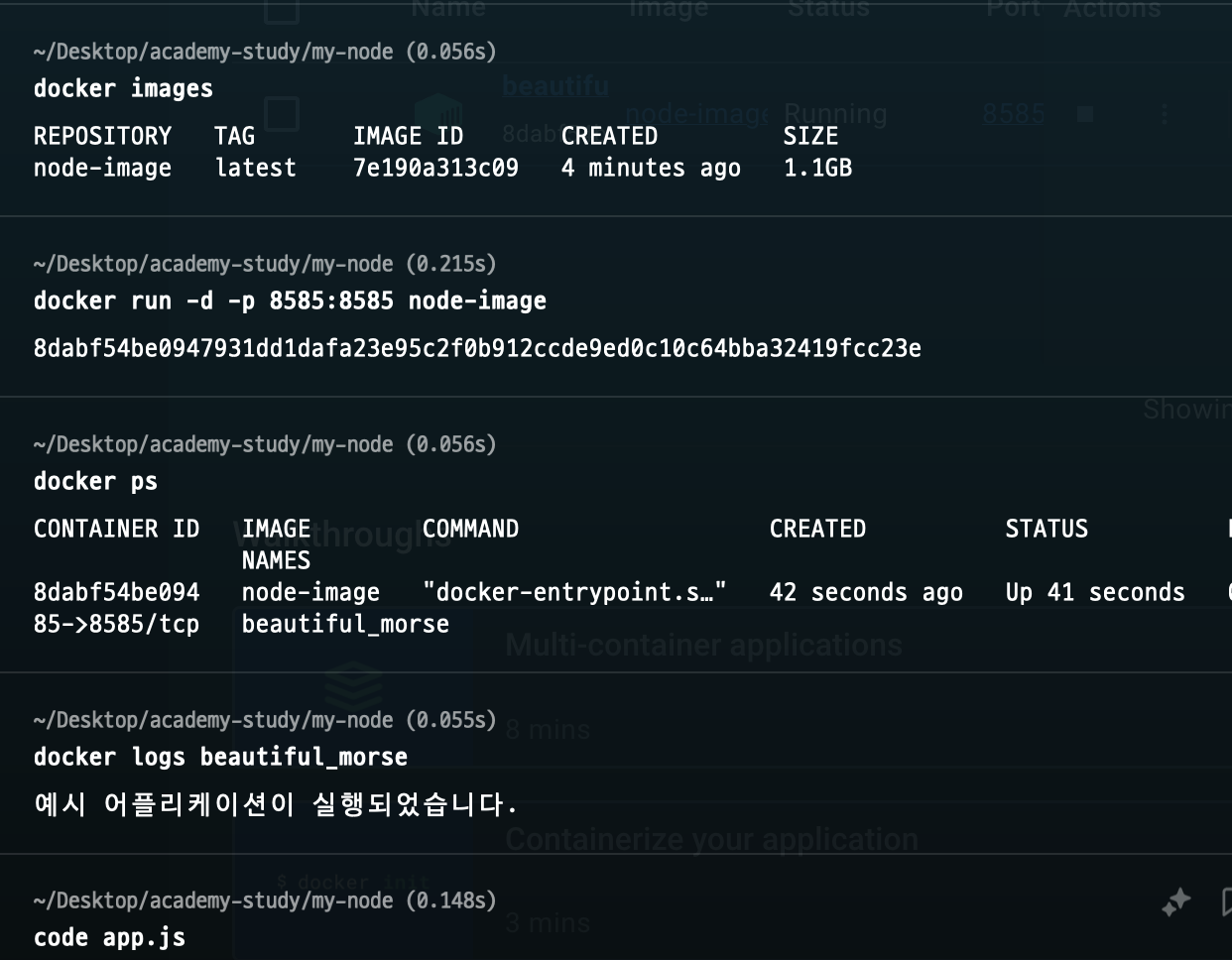Viewport: 1232px width, 960px height.
Task: Open the three-dot actions menu for the container
Action: pyautogui.click(x=1165, y=114)
